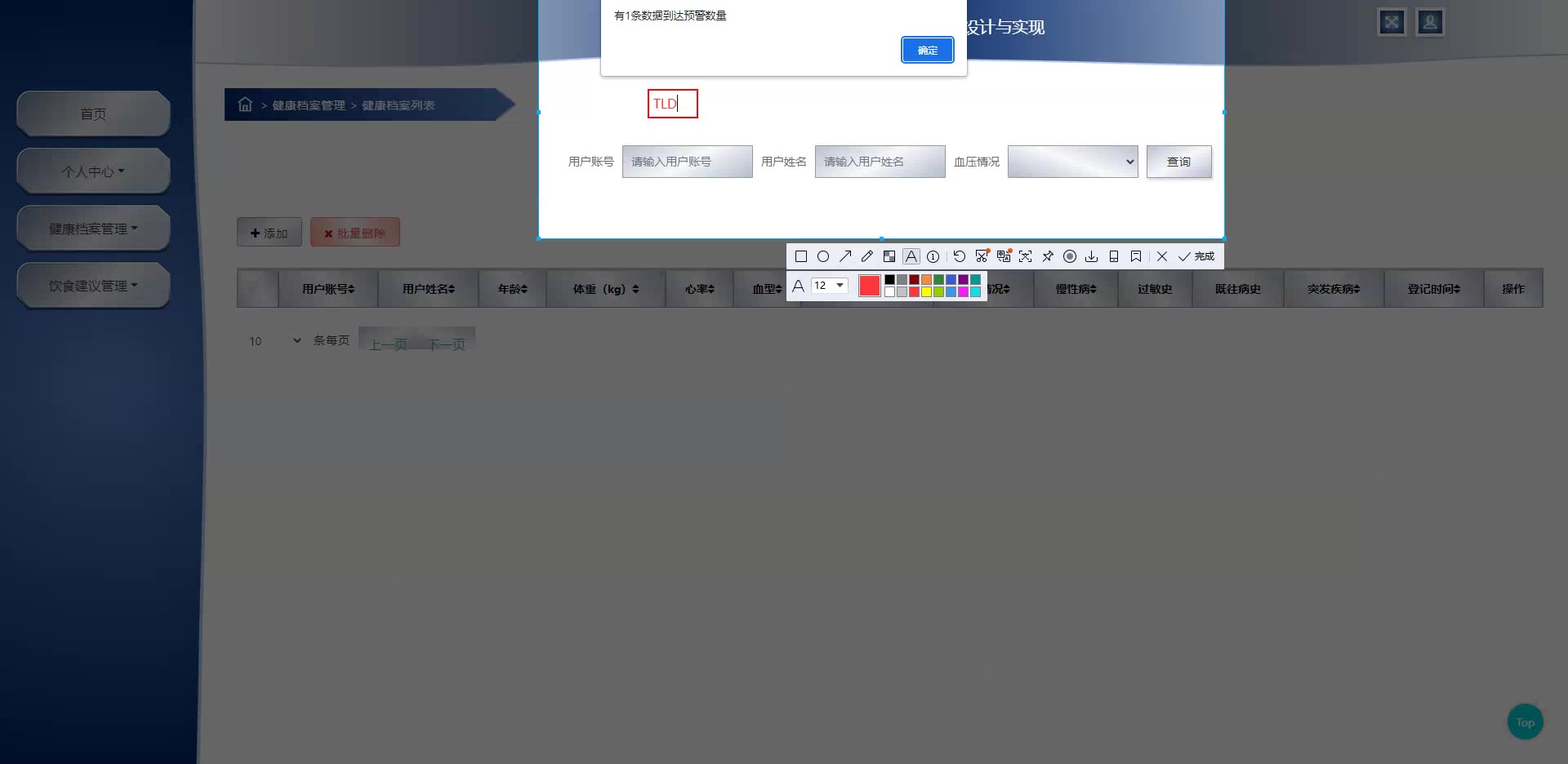Sort the table by 突发疾病
The image size is (1568, 764).
click(1334, 289)
